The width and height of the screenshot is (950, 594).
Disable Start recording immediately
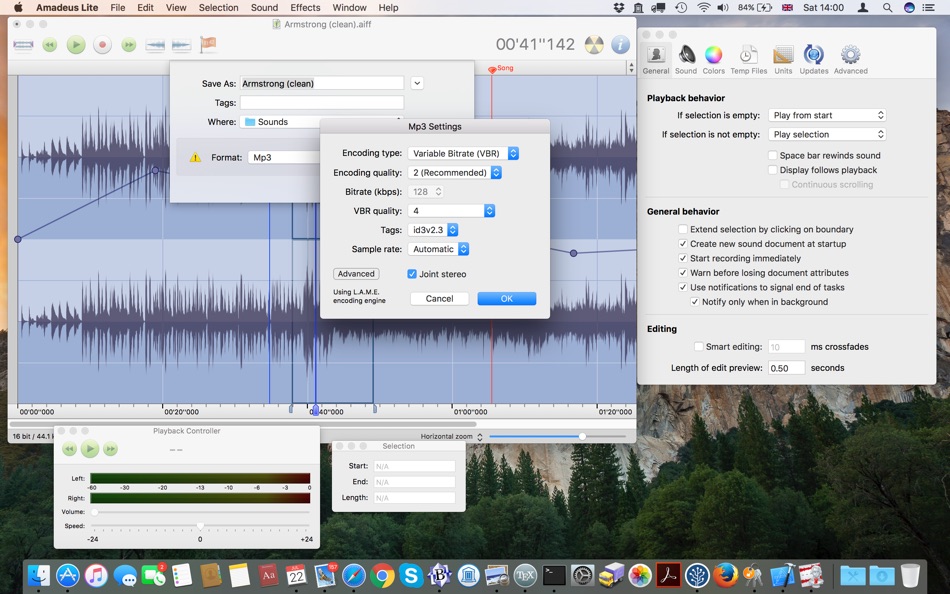pyautogui.click(x=684, y=257)
